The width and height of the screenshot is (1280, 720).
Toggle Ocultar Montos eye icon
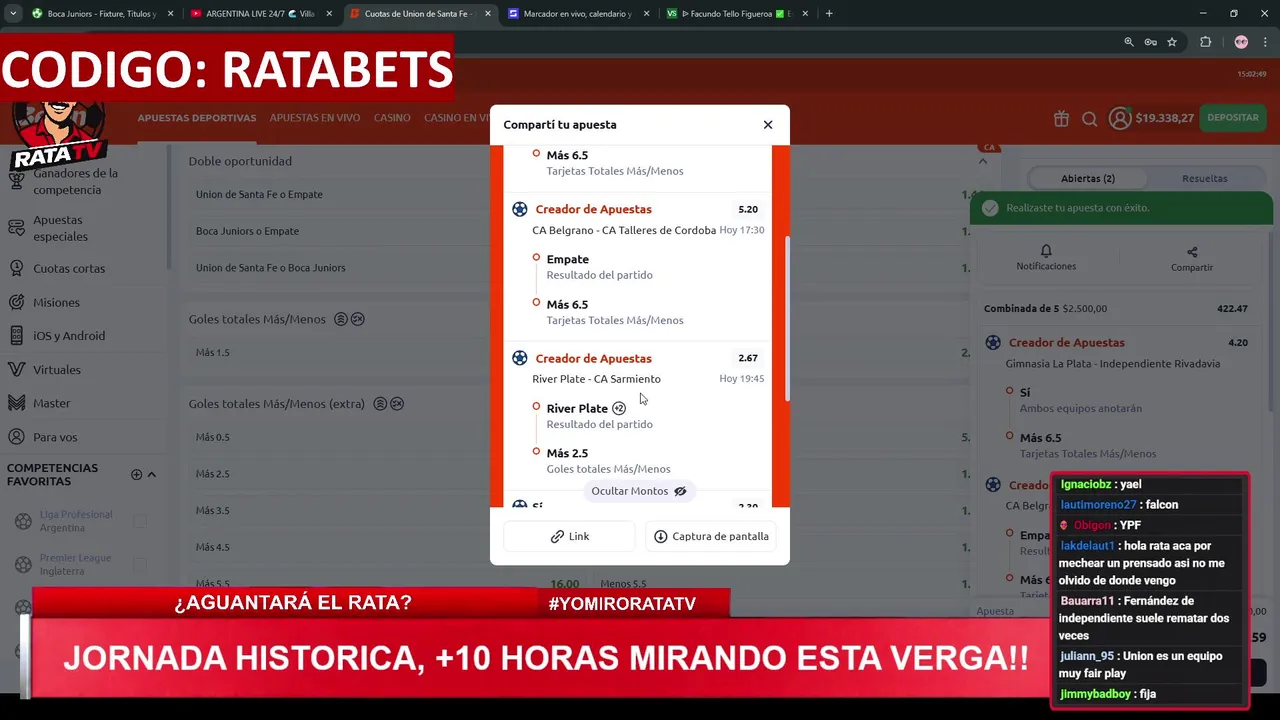[680, 491]
